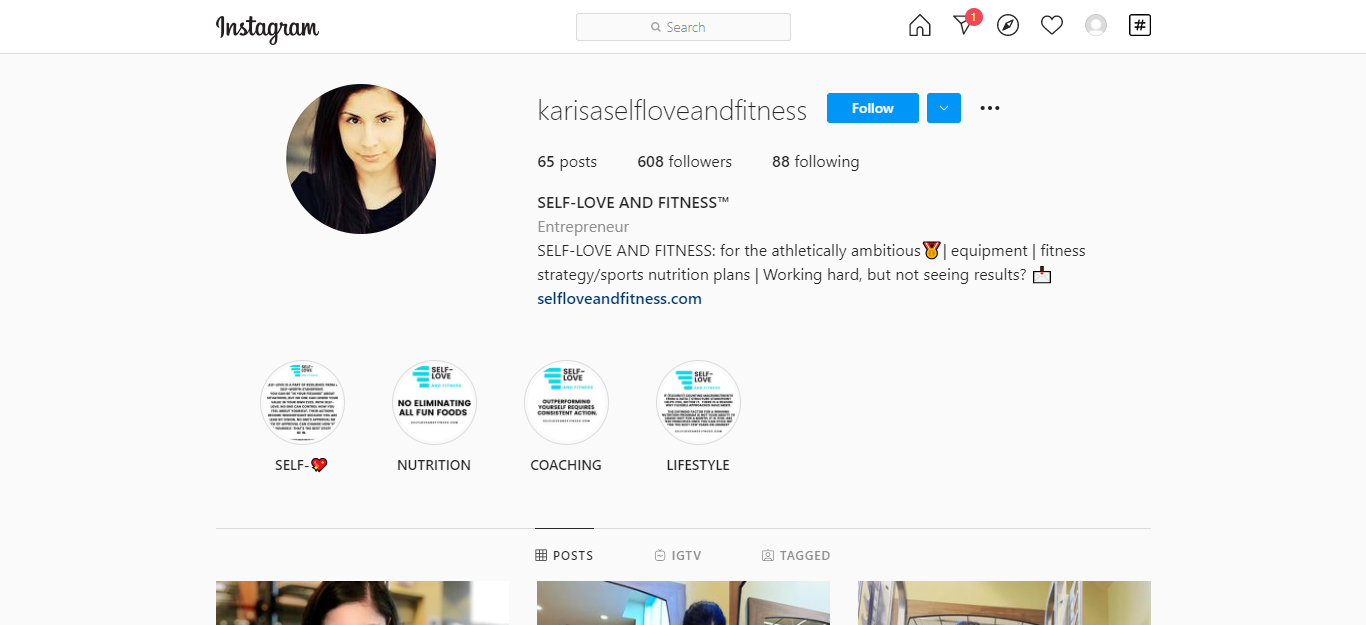Click the Instagram logo
The width and height of the screenshot is (1366, 625).
click(267, 28)
